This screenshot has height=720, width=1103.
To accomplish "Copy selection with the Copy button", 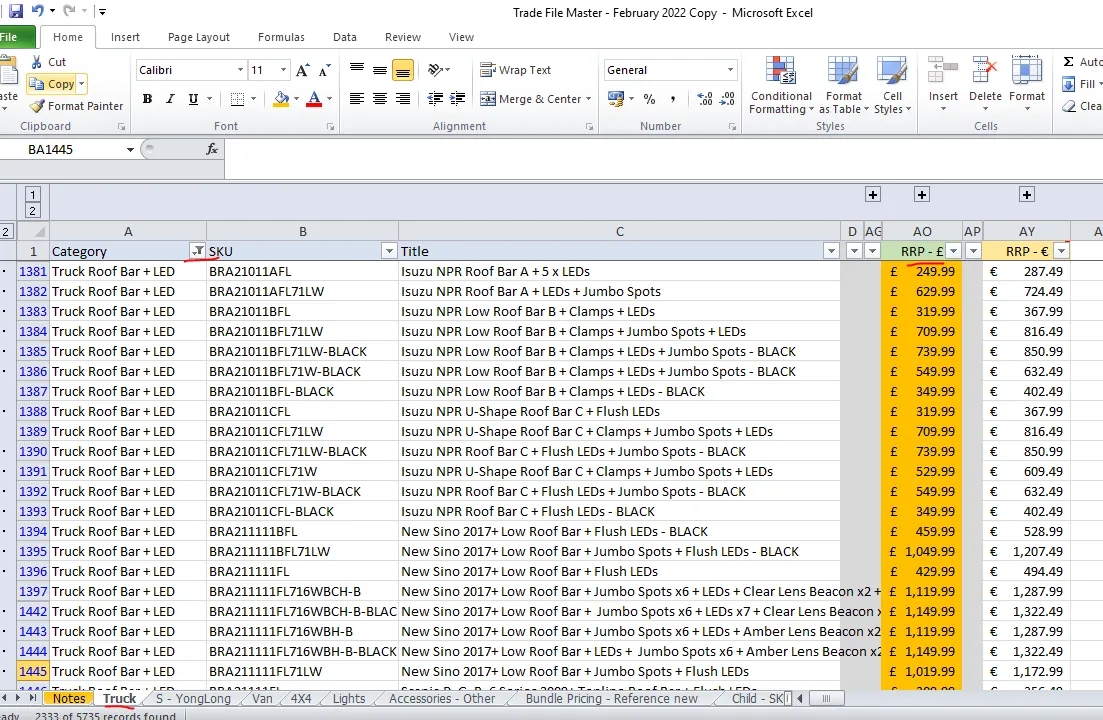I will click(x=51, y=84).
